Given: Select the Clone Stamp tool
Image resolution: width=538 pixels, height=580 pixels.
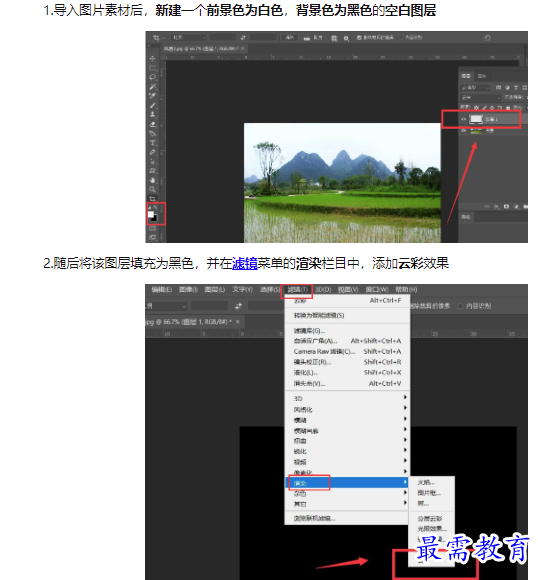Looking at the screenshot, I should 152,115.
